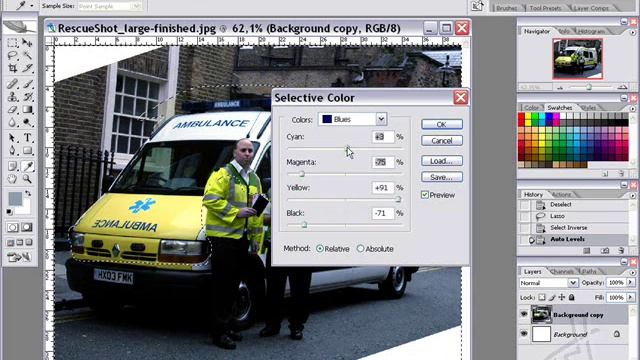This screenshot has width=640, height=360.
Task: Click the Yellow slider handle
Action: [398, 200]
